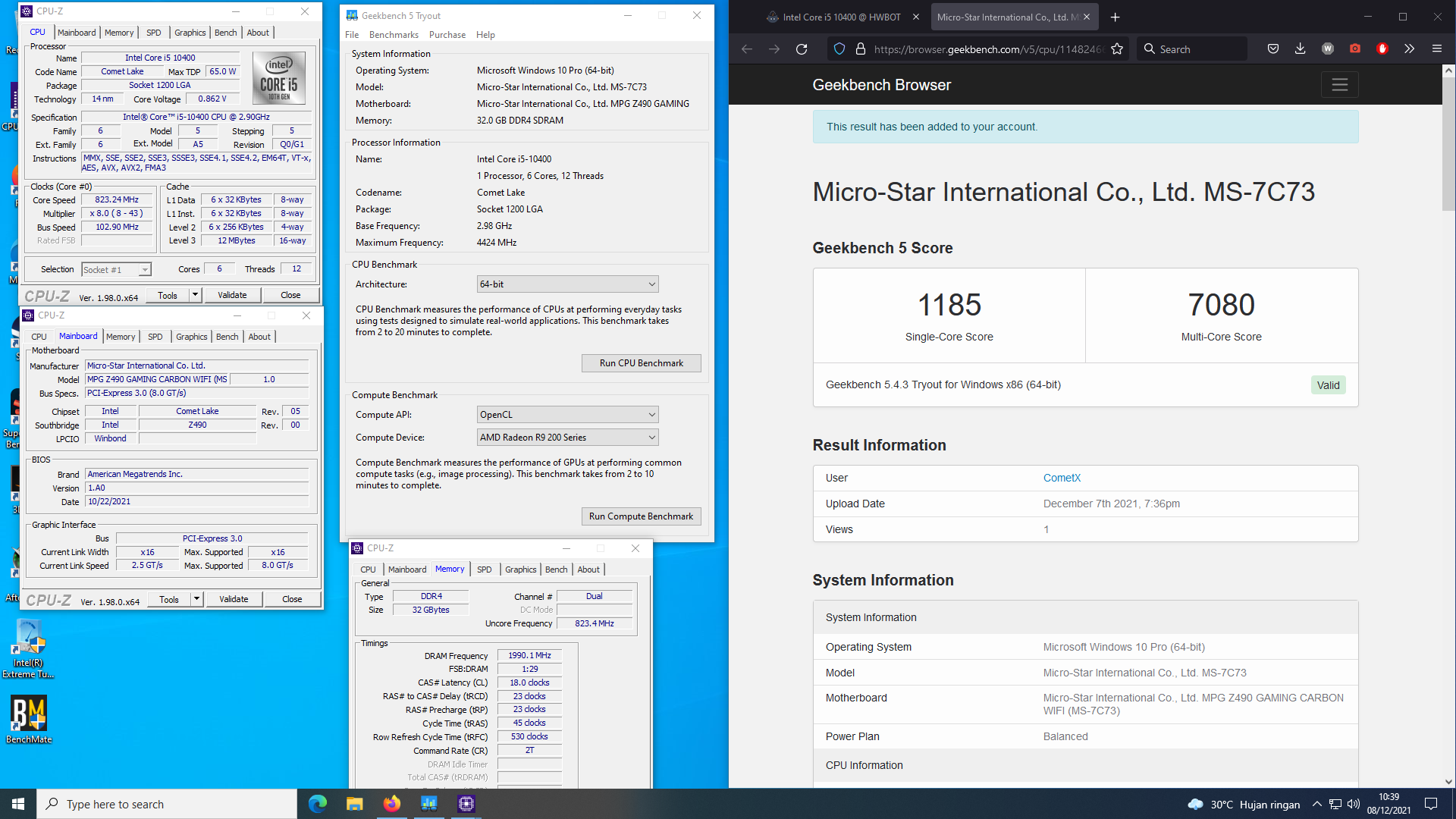Click the padlock site-info icon
Image resolution: width=1456 pixels, height=819 pixels.
point(861,49)
